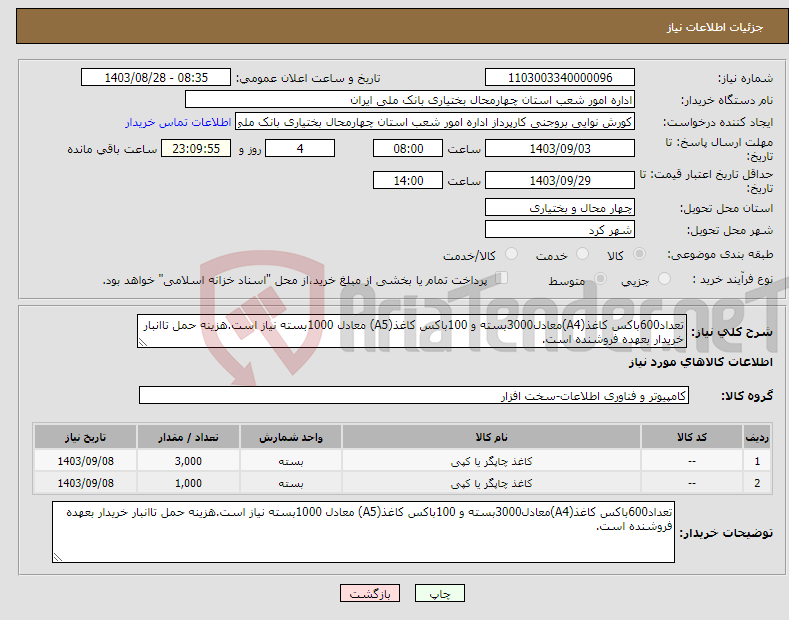
Task: Click the remaining days field showing 4
Action: [x=300, y=148]
